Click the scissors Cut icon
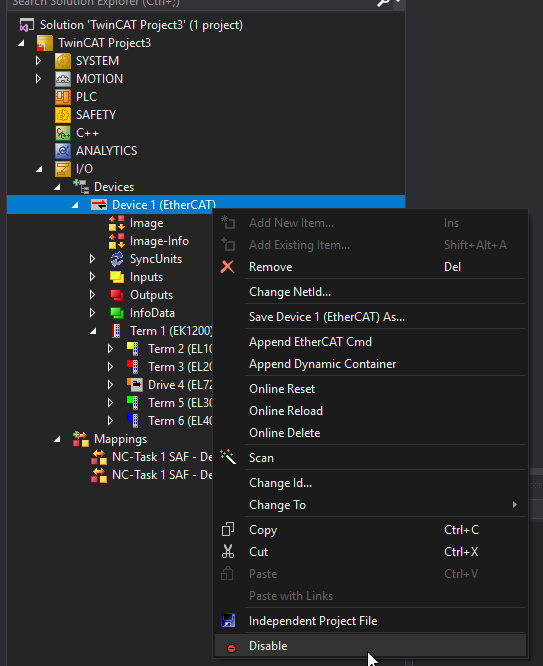Viewport: 543px width, 666px height. (228, 551)
